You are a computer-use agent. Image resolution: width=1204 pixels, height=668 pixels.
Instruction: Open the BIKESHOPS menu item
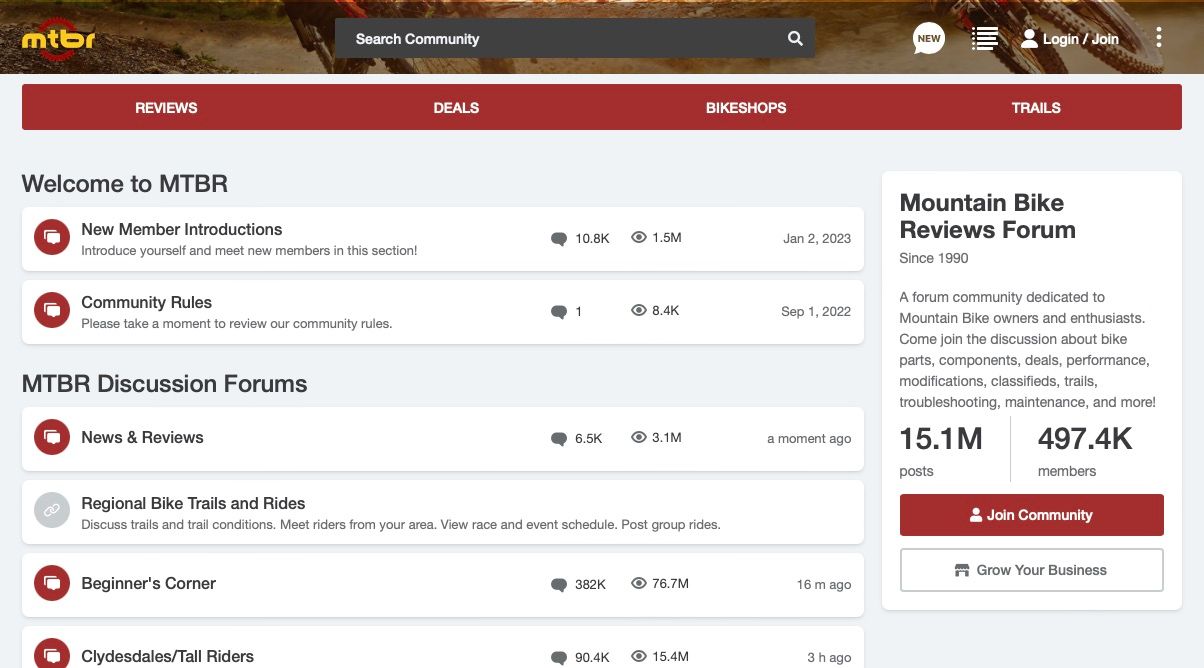(746, 107)
